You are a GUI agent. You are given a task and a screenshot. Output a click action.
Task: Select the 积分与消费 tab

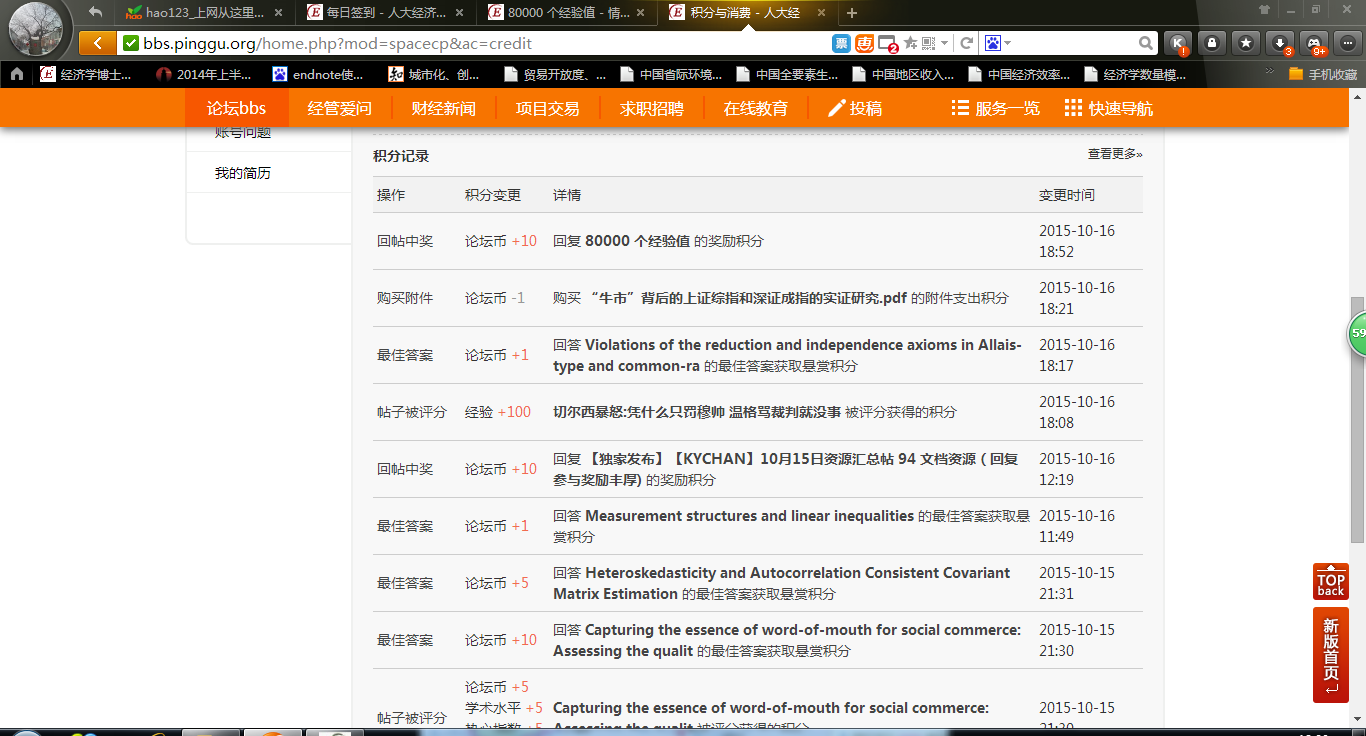pyautogui.click(x=747, y=13)
